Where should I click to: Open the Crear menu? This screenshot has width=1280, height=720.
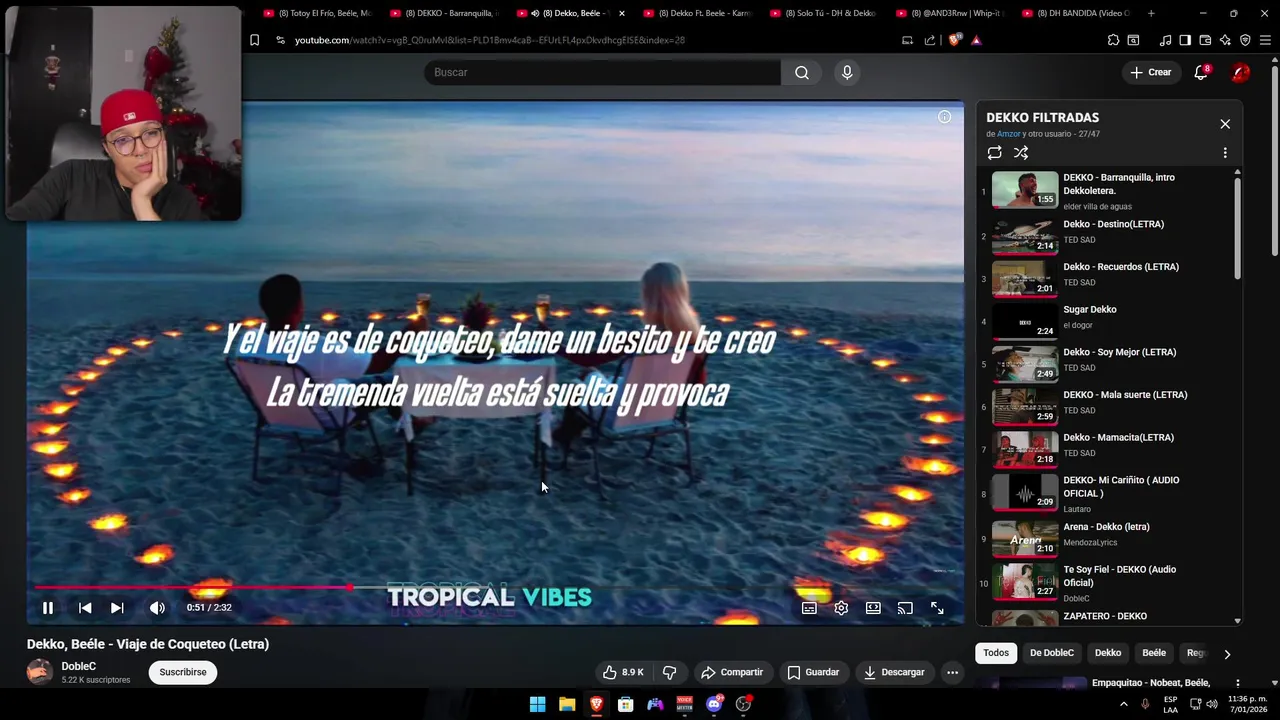[1151, 72]
